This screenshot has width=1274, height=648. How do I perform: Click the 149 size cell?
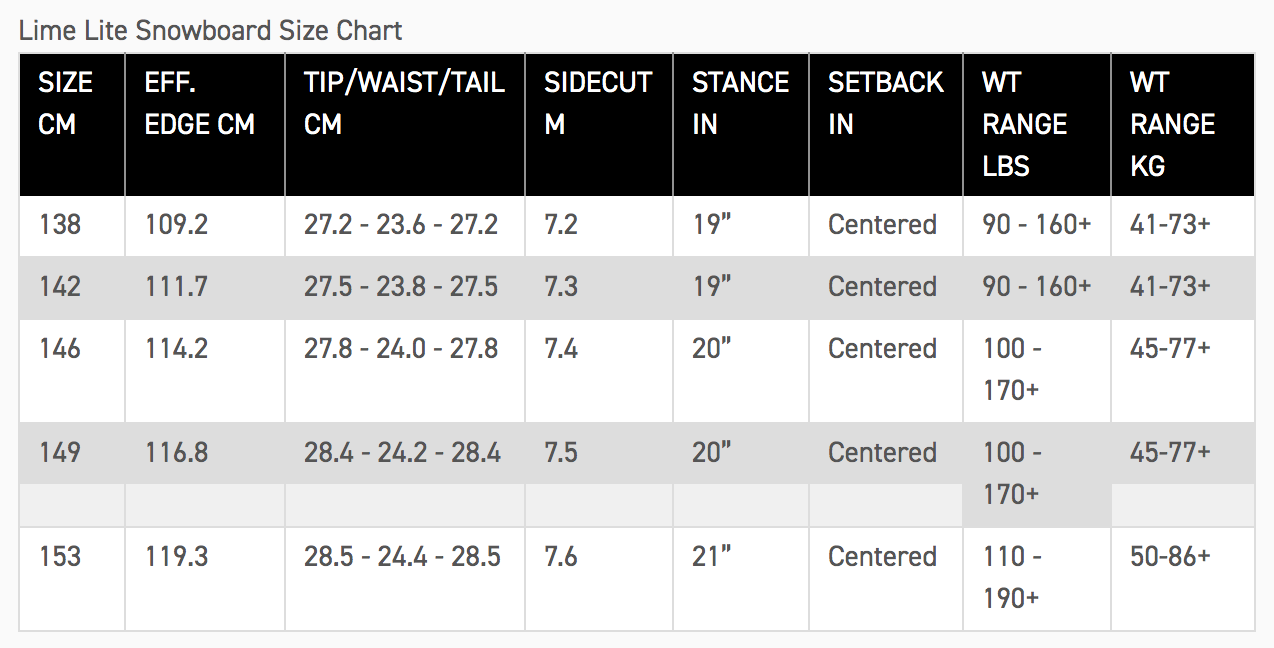(60, 453)
